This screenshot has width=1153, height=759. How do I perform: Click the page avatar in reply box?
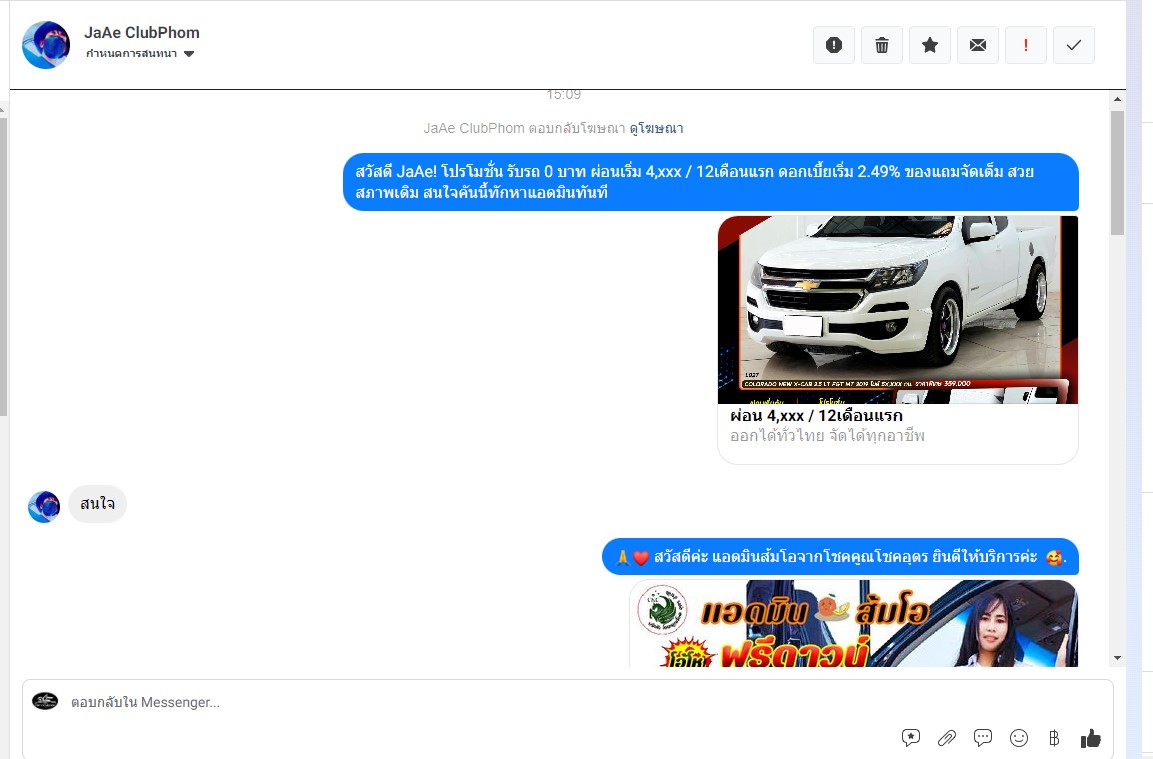pos(45,701)
